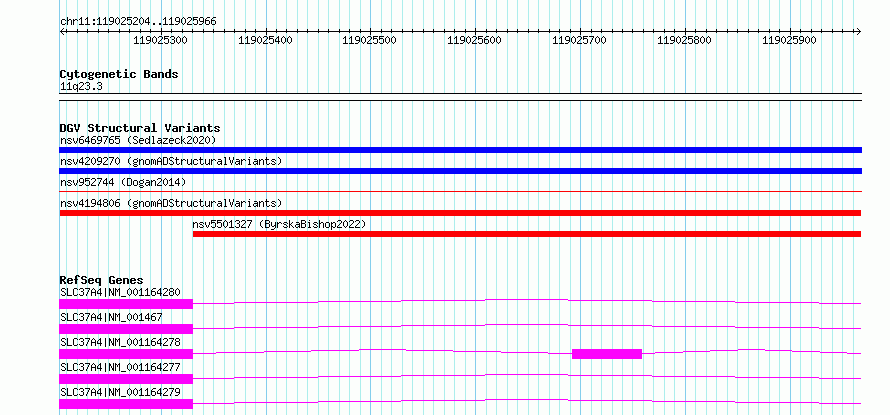Click the 11q23.3 band label
890x415 pixels.
[x=81, y=87]
